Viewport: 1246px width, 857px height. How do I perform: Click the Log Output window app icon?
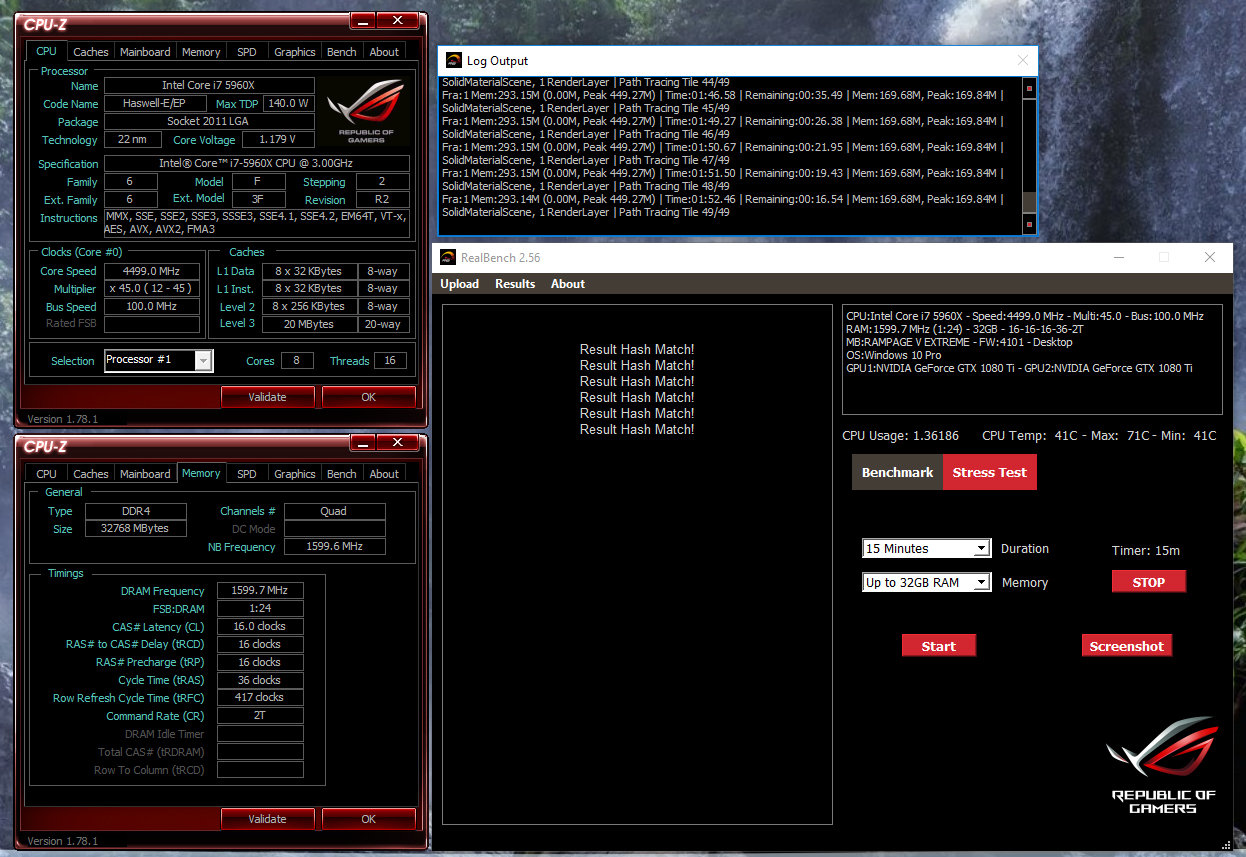click(453, 60)
